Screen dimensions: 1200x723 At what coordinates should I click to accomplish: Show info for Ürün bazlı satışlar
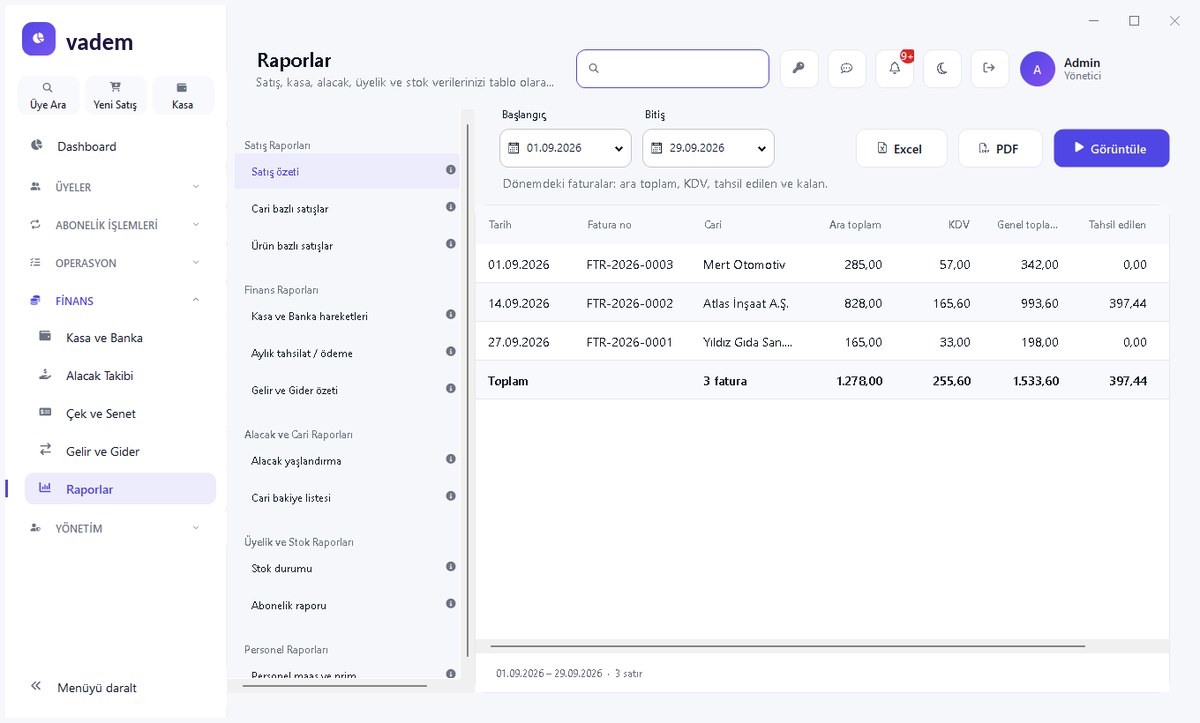coord(451,244)
